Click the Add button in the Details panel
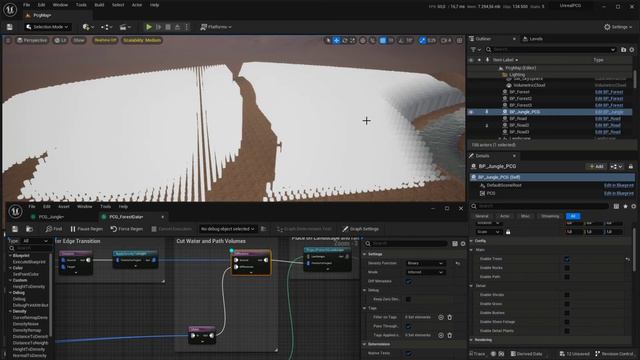The height and width of the screenshot is (360, 640). (596, 167)
